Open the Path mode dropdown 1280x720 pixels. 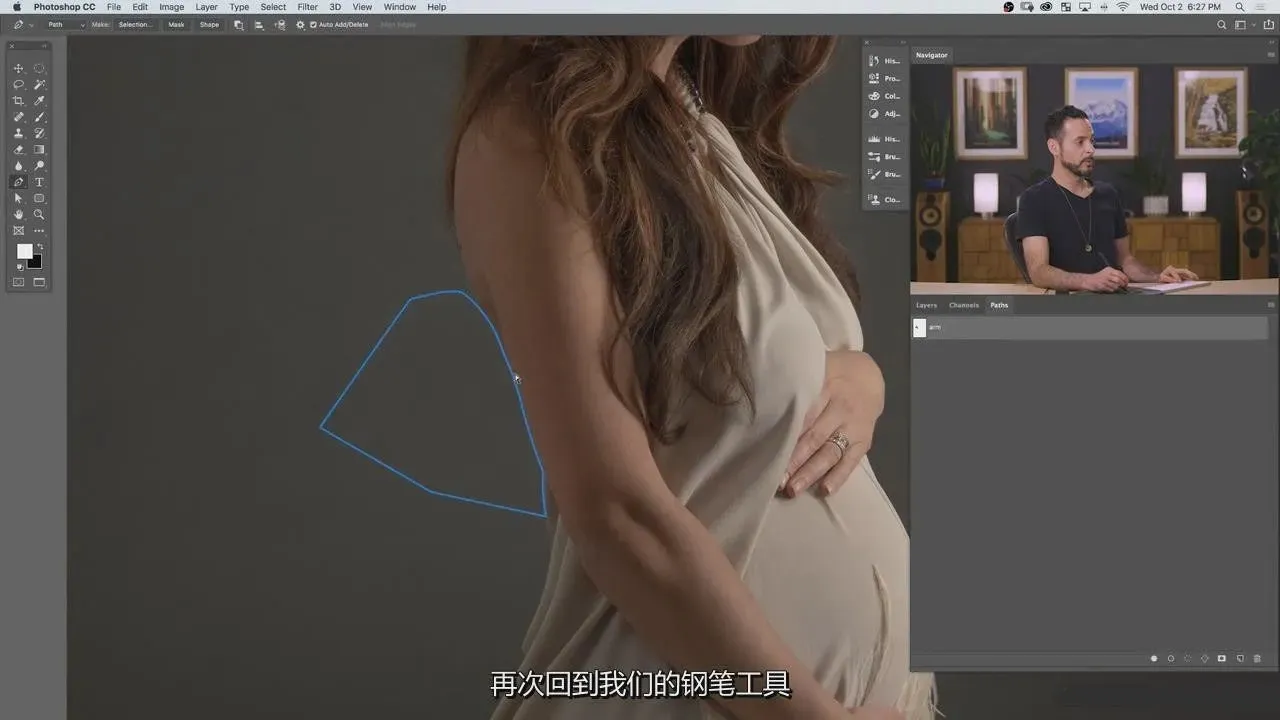pyautogui.click(x=66, y=24)
